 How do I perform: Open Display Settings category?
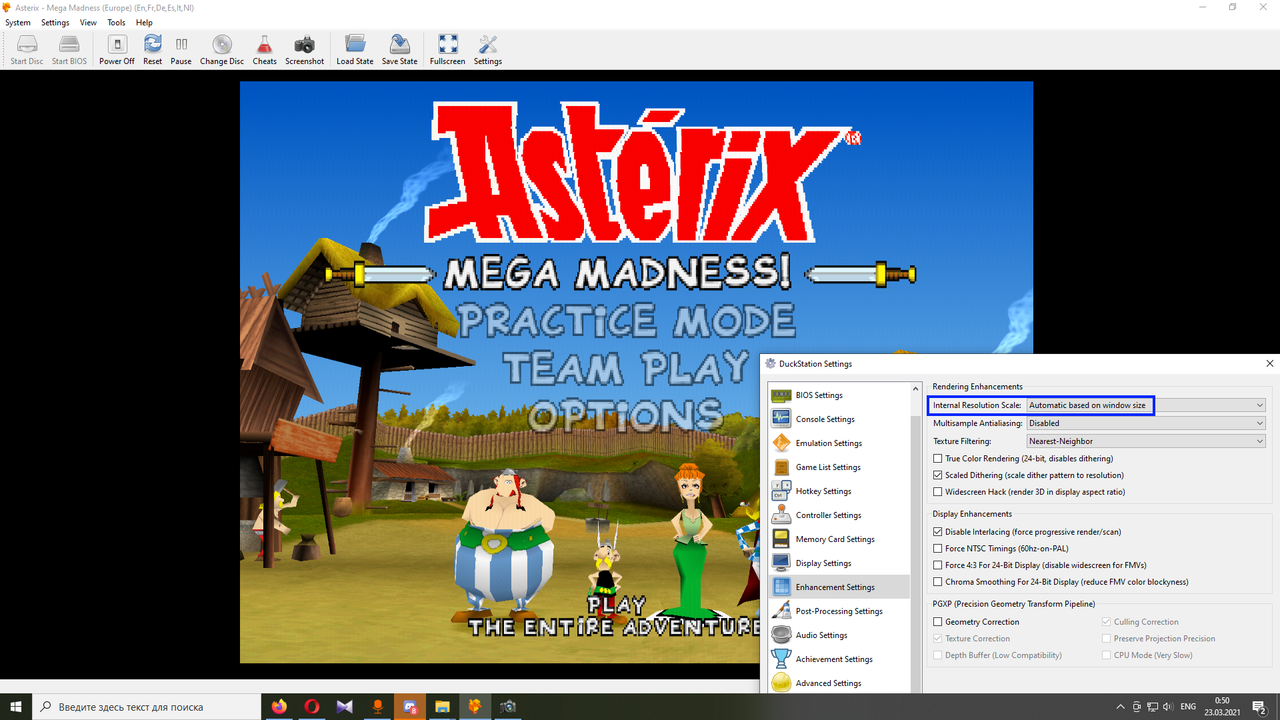(839, 563)
